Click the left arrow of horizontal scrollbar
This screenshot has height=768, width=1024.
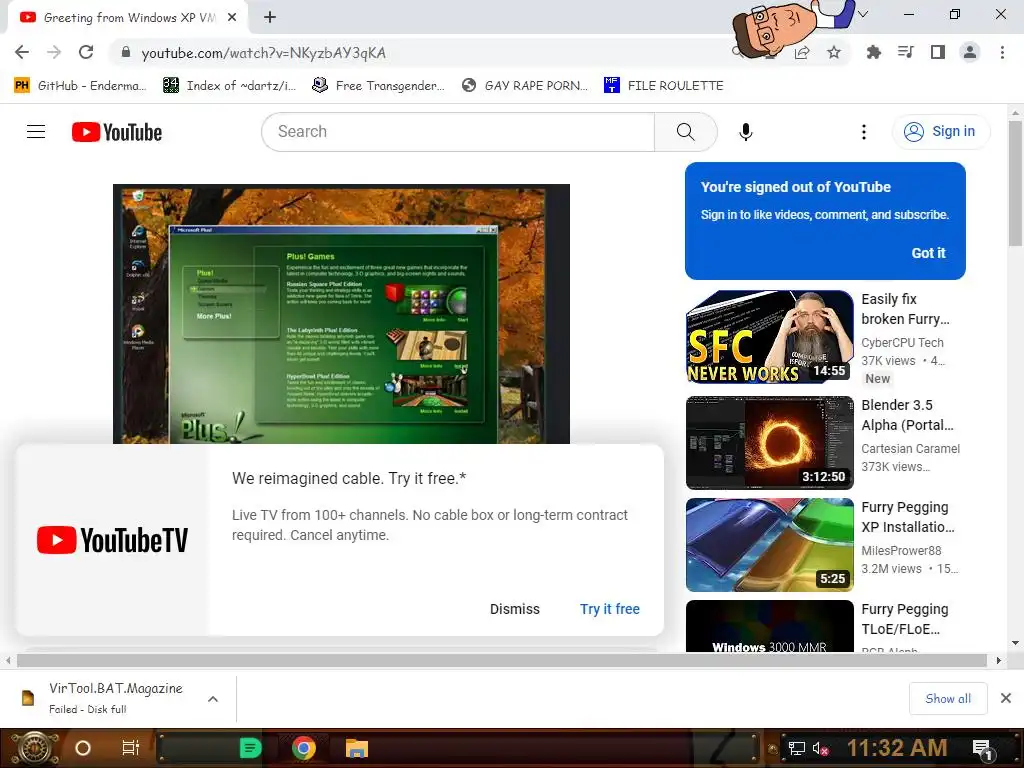(7, 660)
